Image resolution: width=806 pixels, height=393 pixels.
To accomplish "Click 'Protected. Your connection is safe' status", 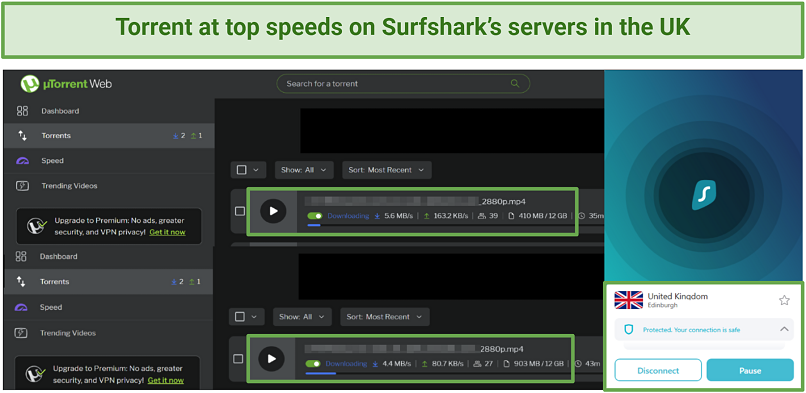I will click(x=691, y=330).
